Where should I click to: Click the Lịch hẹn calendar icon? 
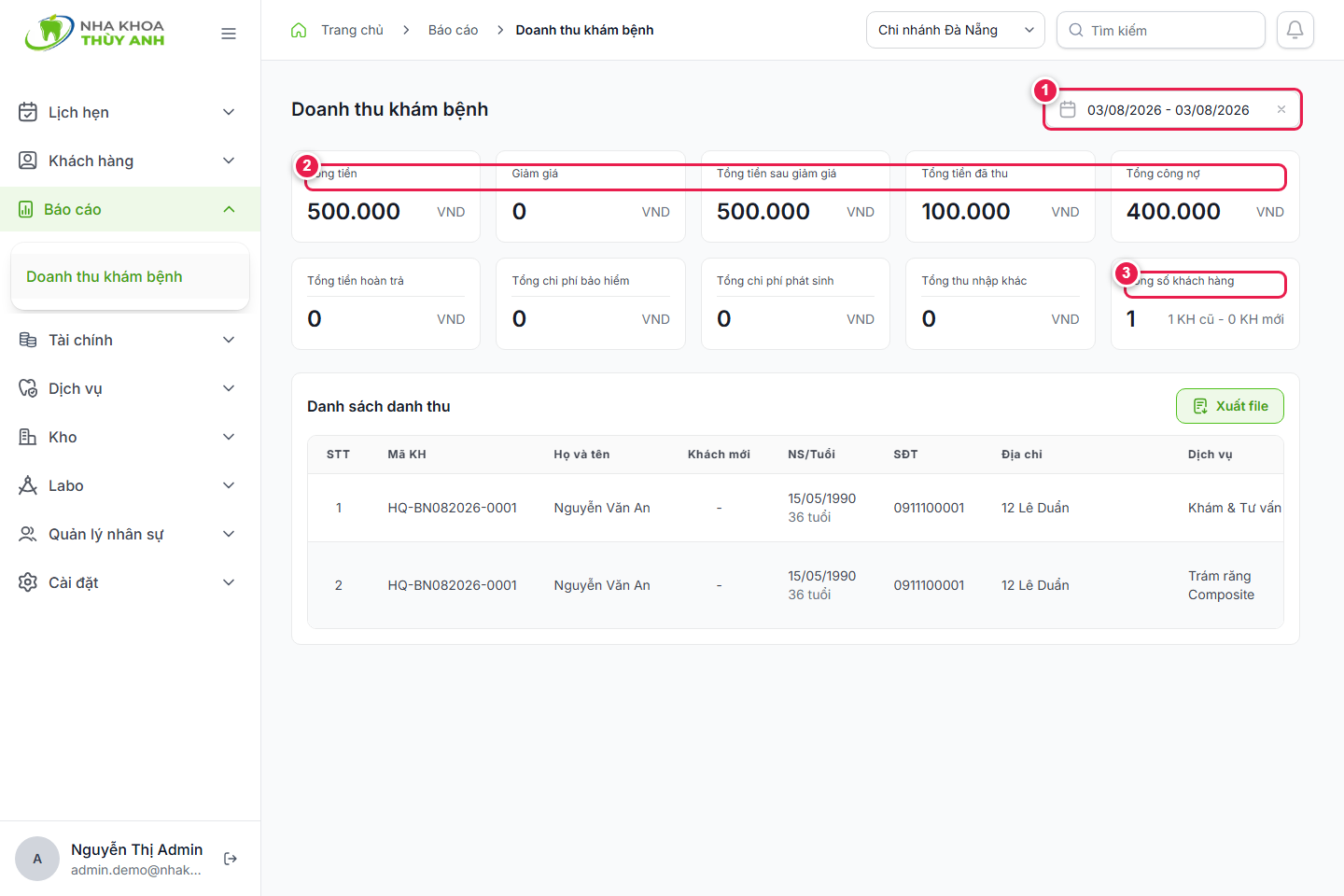coord(28,112)
